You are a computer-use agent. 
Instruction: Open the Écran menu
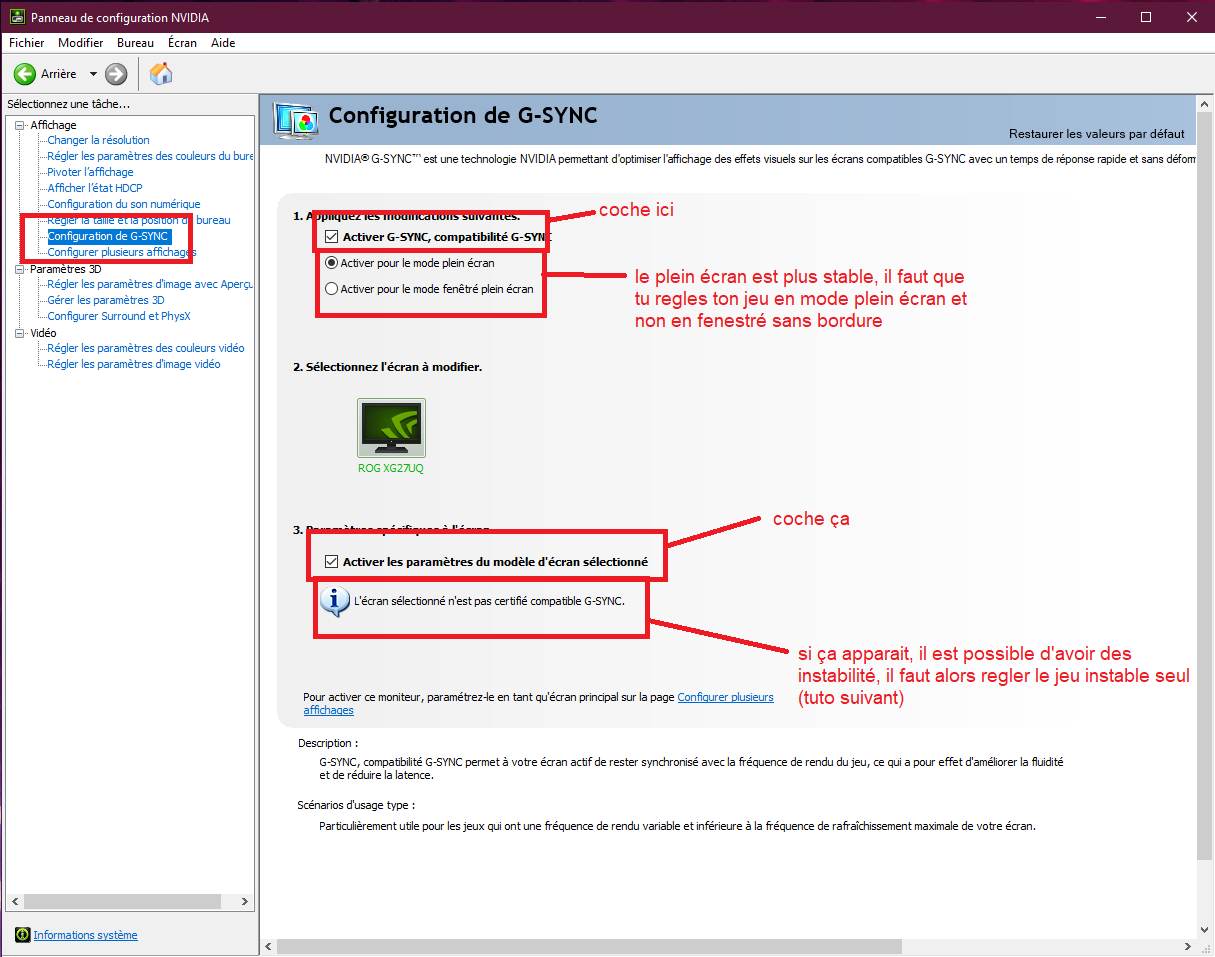point(182,43)
